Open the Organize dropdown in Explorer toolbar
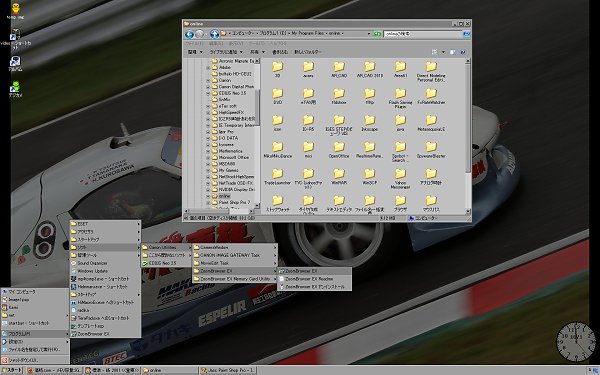Viewport: 600px width, 375px height. pyautogui.click(x=195, y=52)
